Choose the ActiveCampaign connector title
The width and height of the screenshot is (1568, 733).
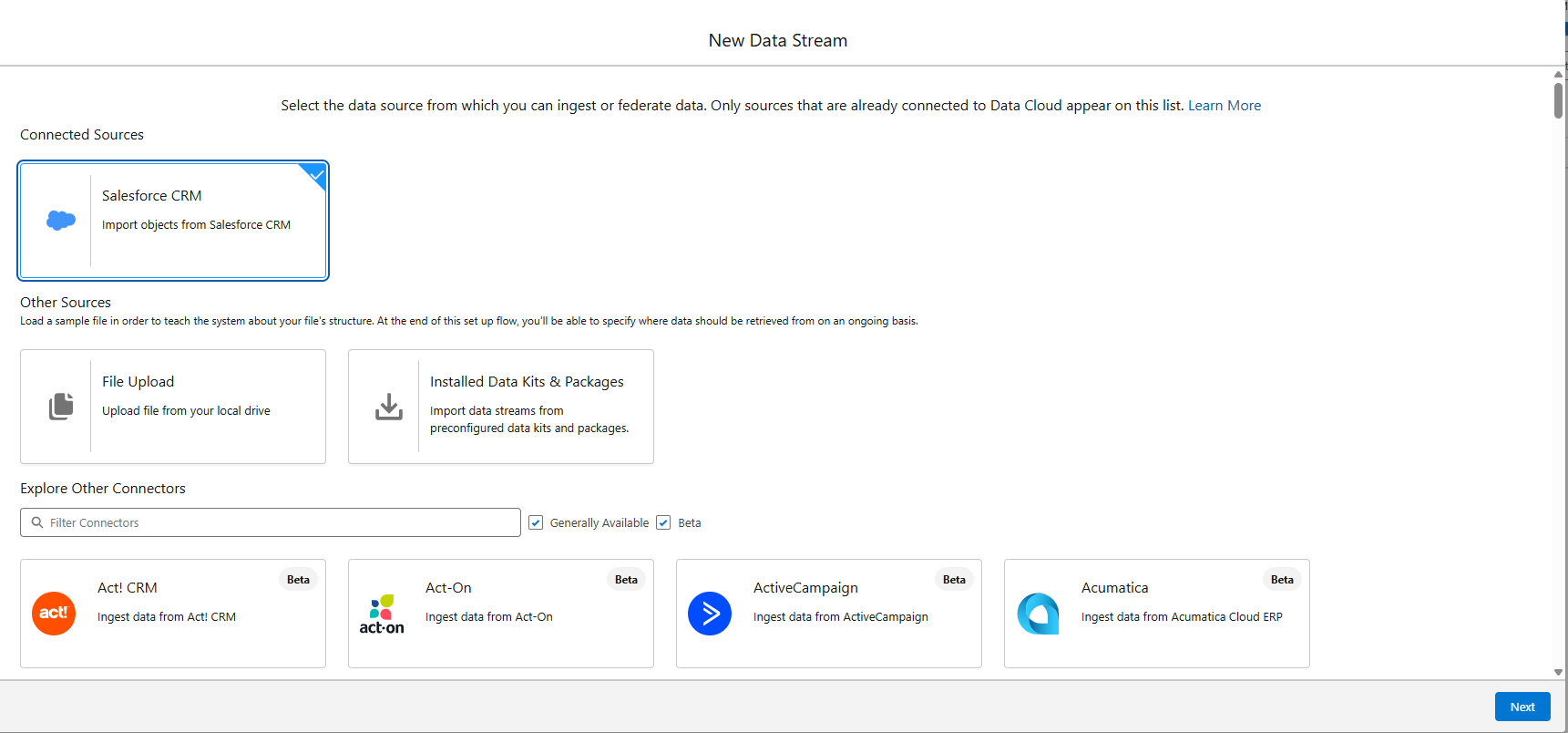805,588
